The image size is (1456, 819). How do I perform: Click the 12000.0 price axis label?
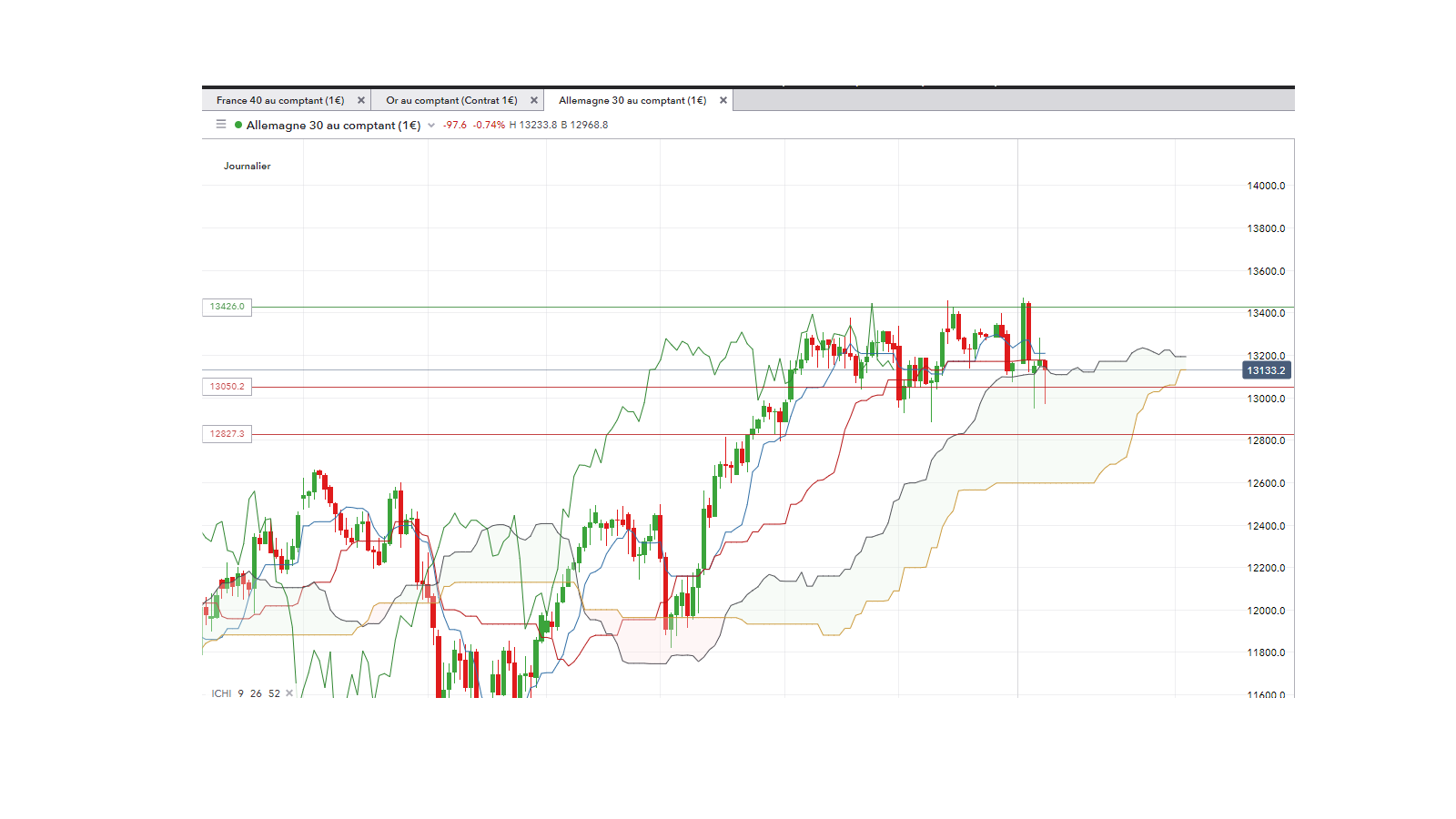[1266, 611]
